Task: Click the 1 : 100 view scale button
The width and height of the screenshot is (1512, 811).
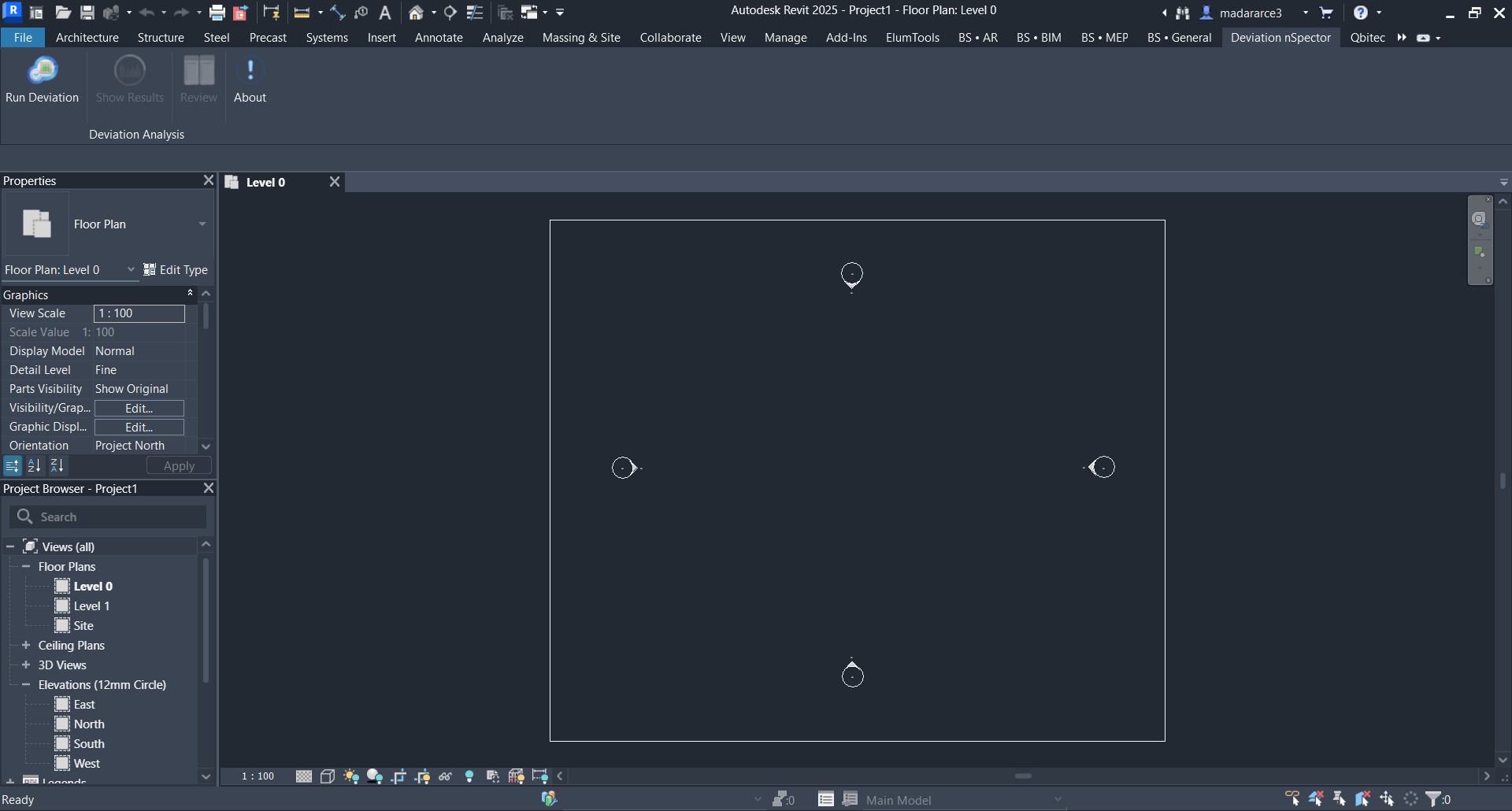Action: [x=258, y=776]
